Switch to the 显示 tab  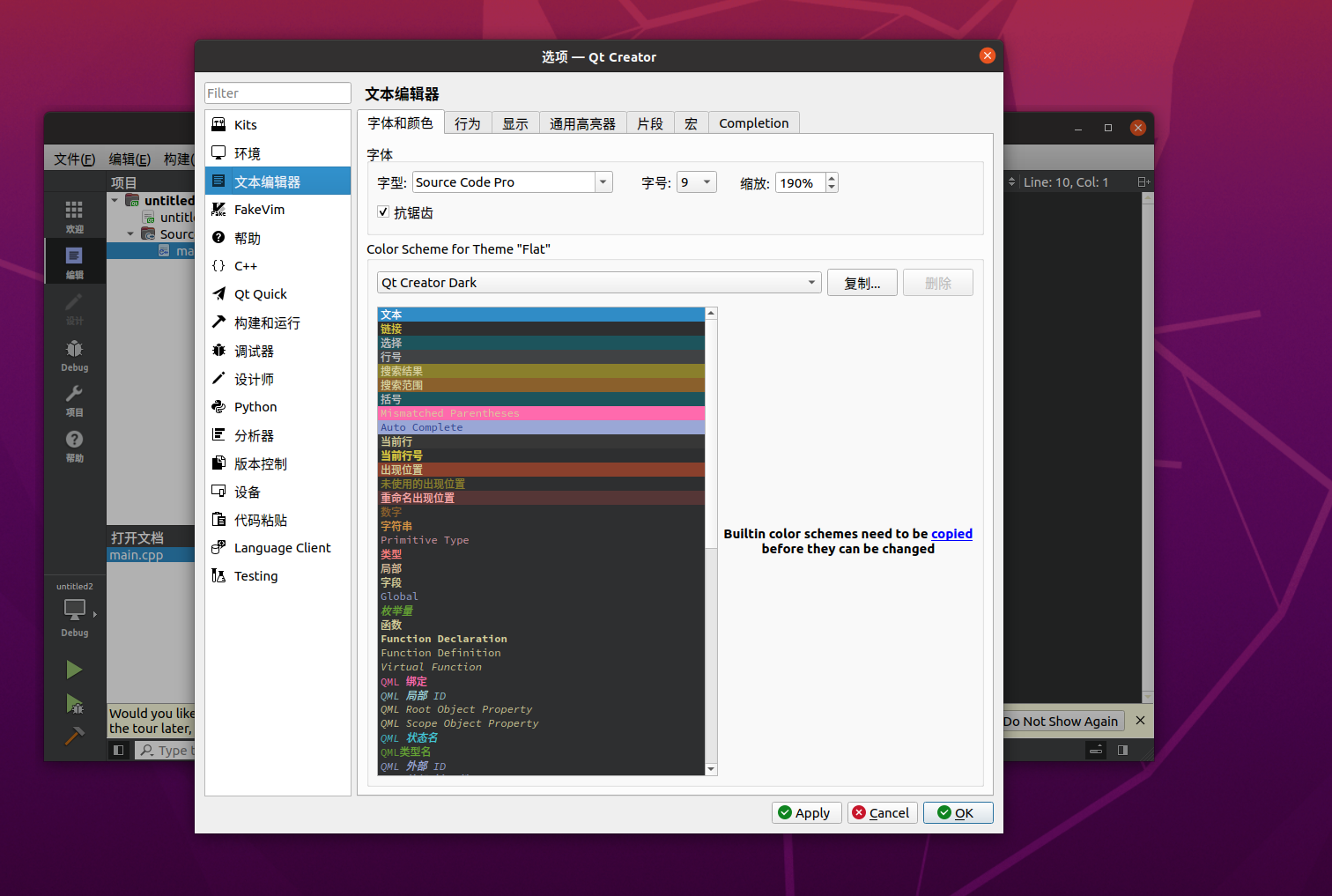pos(515,123)
